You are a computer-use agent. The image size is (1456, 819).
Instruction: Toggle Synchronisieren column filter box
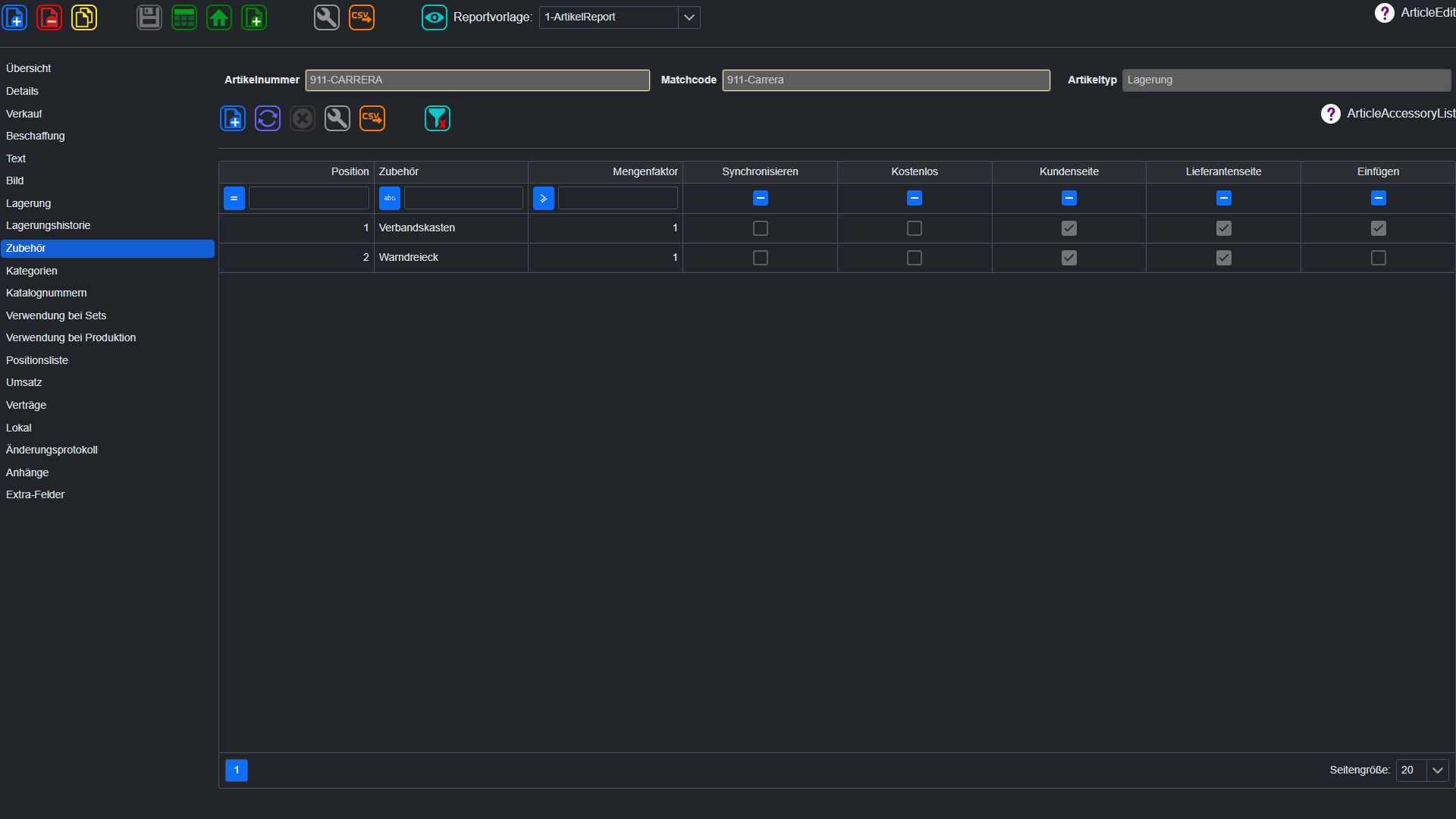[x=761, y=199]
